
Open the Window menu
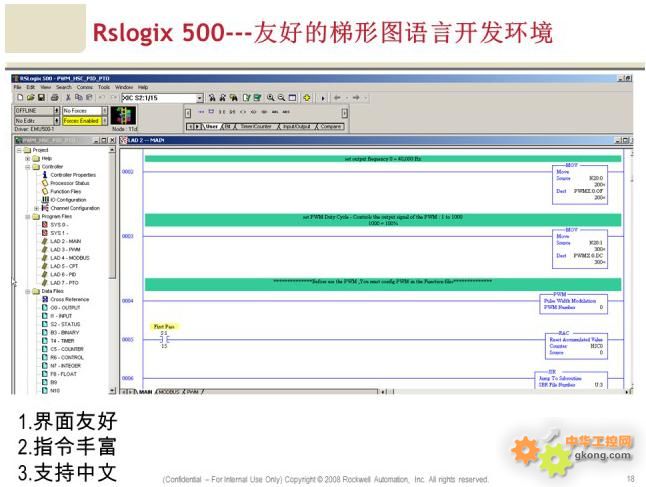pos(124,87)
